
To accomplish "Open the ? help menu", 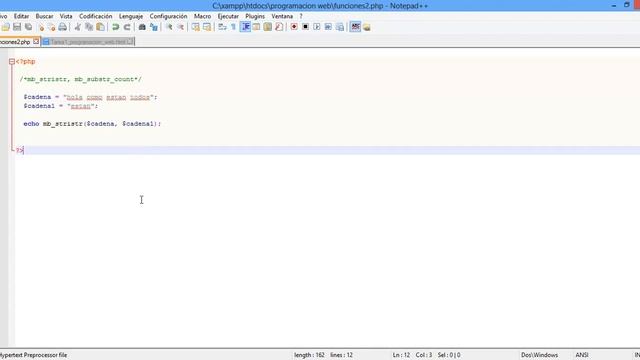I will (x=301, y=16).
